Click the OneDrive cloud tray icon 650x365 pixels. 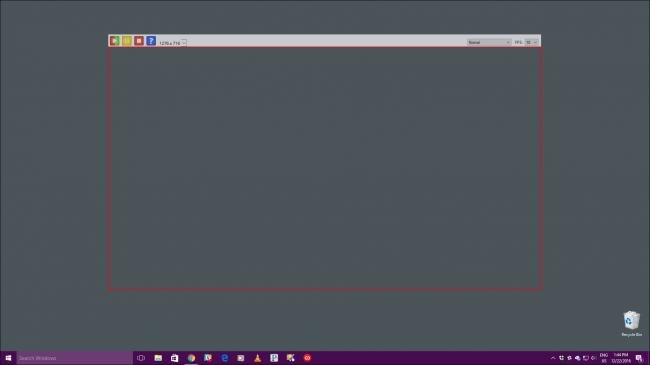click(x=577, y=358)
